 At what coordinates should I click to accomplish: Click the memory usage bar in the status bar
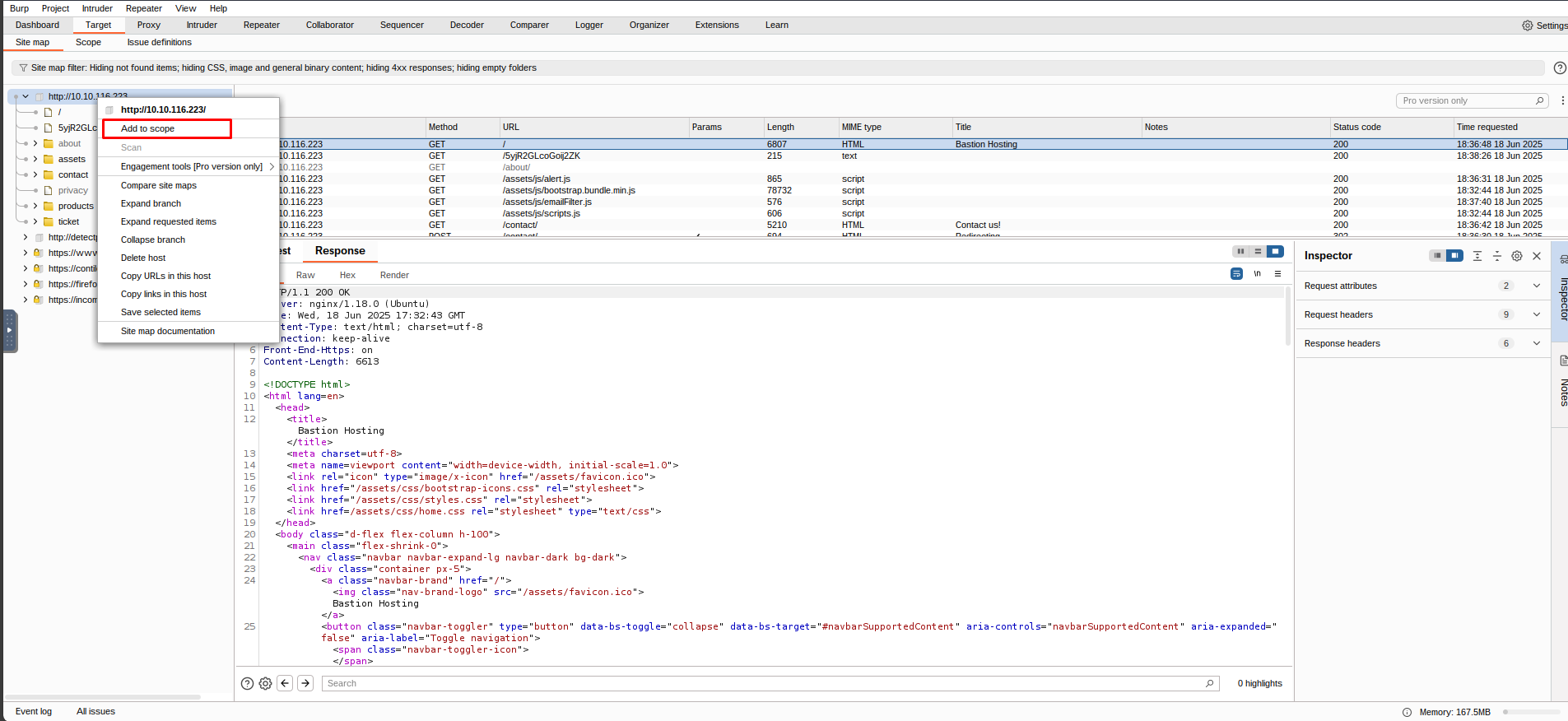pos(1530,712)
